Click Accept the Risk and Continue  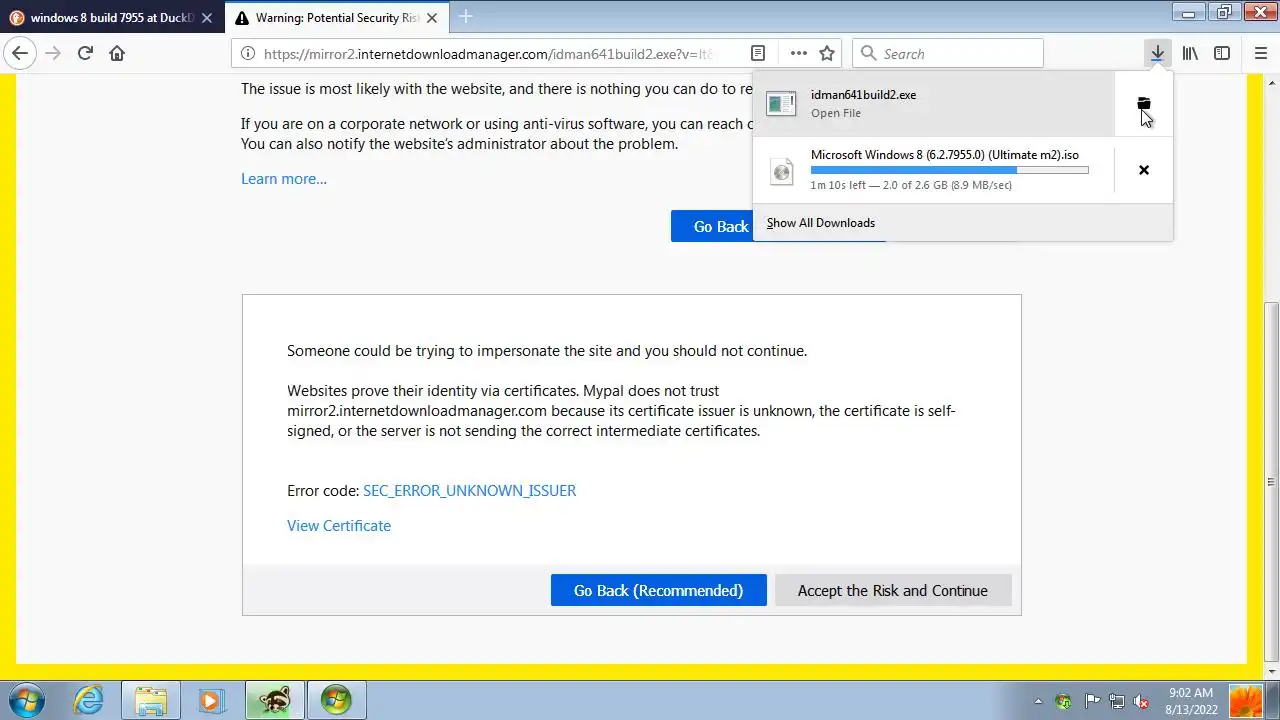coord(893,590)
